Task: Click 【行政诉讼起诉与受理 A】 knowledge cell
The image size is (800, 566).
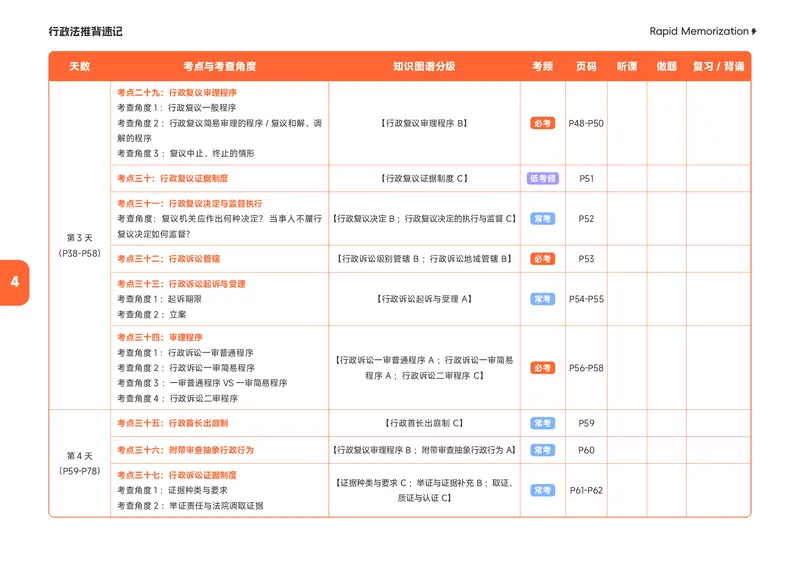Action: 424,299
